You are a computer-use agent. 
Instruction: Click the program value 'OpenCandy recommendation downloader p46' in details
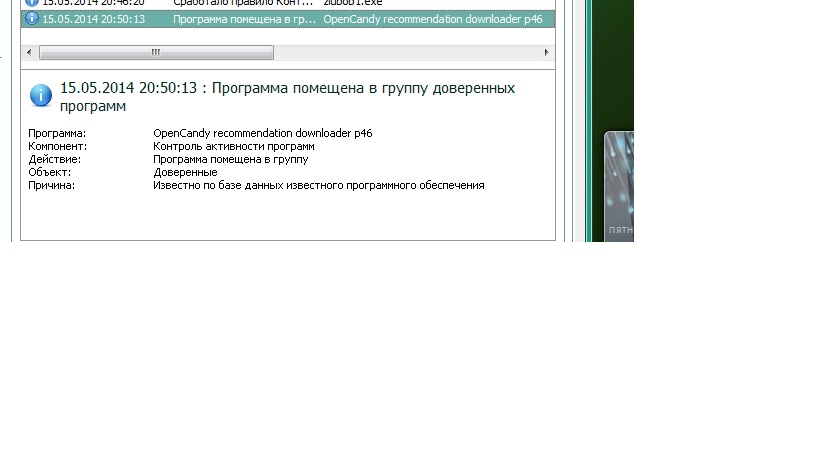click(x=263, y=133)
